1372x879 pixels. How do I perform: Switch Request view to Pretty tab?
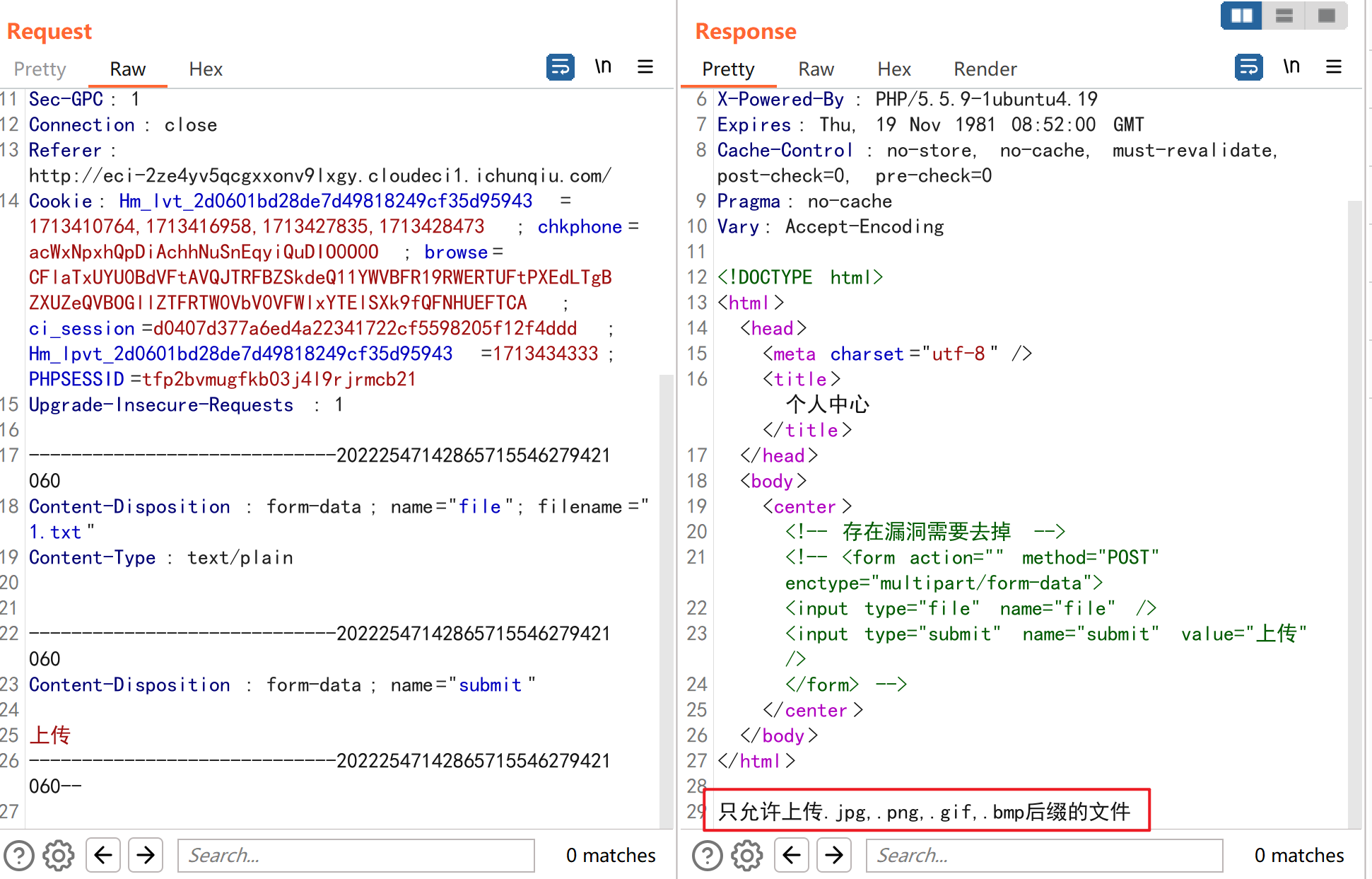(x=40, y=69)
